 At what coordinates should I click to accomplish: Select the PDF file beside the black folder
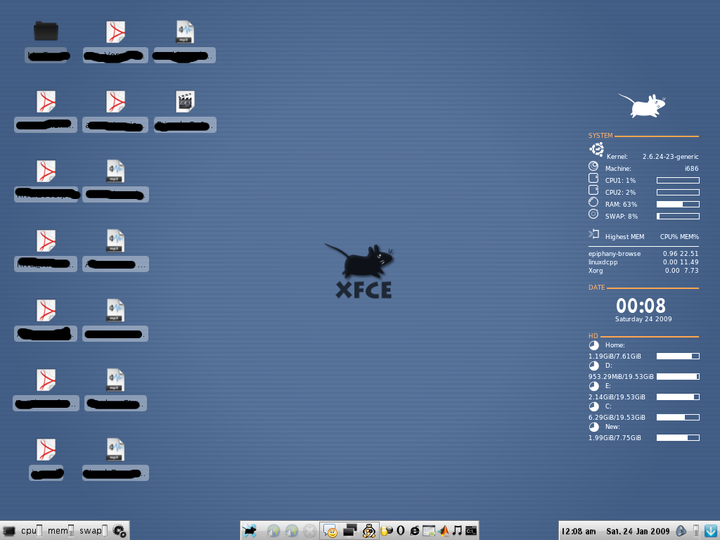116,32
